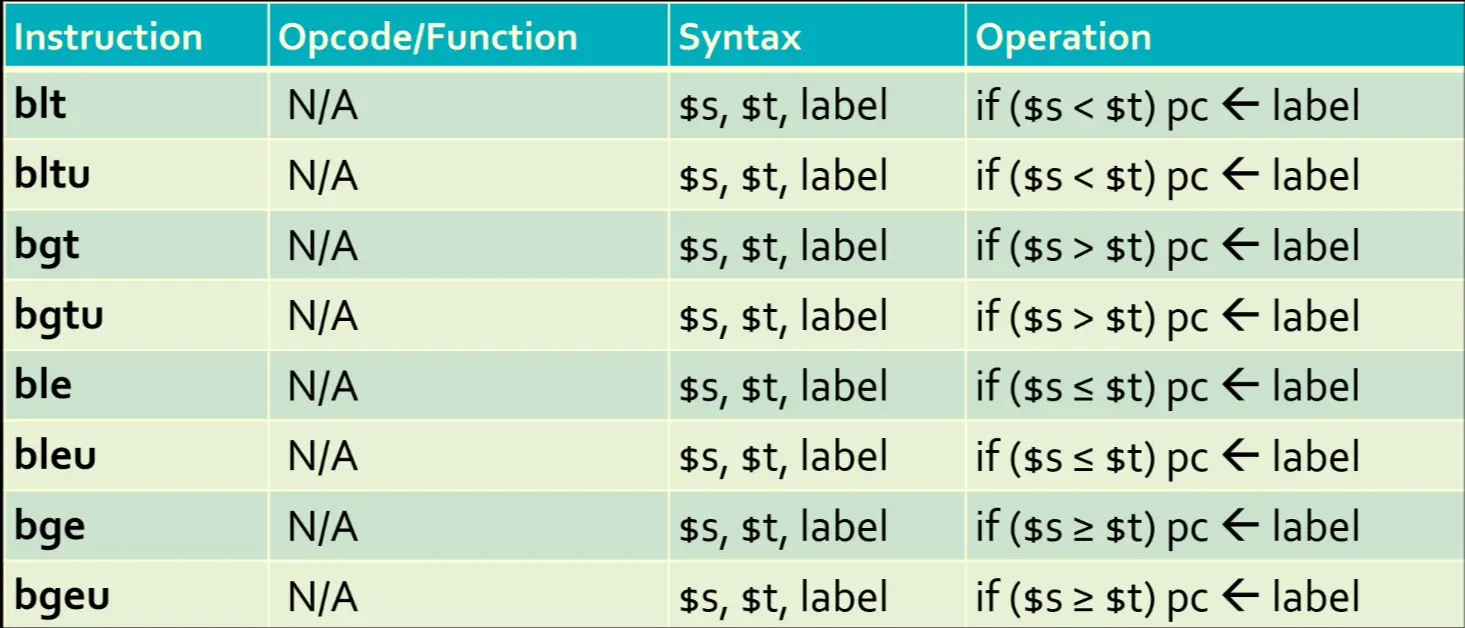The image size is (1465, 628).
Task: Select the bgt instruction cell
Action: (x=46, y=246)
